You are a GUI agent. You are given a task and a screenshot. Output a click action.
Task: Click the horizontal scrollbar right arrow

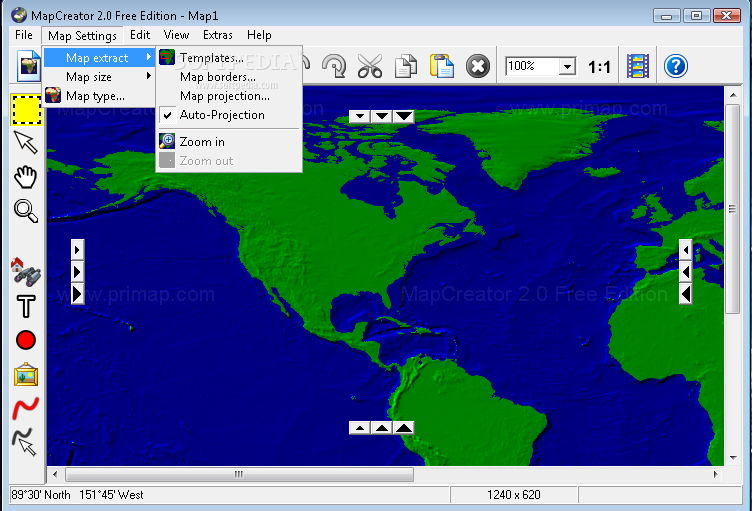[x=716, y=475]
